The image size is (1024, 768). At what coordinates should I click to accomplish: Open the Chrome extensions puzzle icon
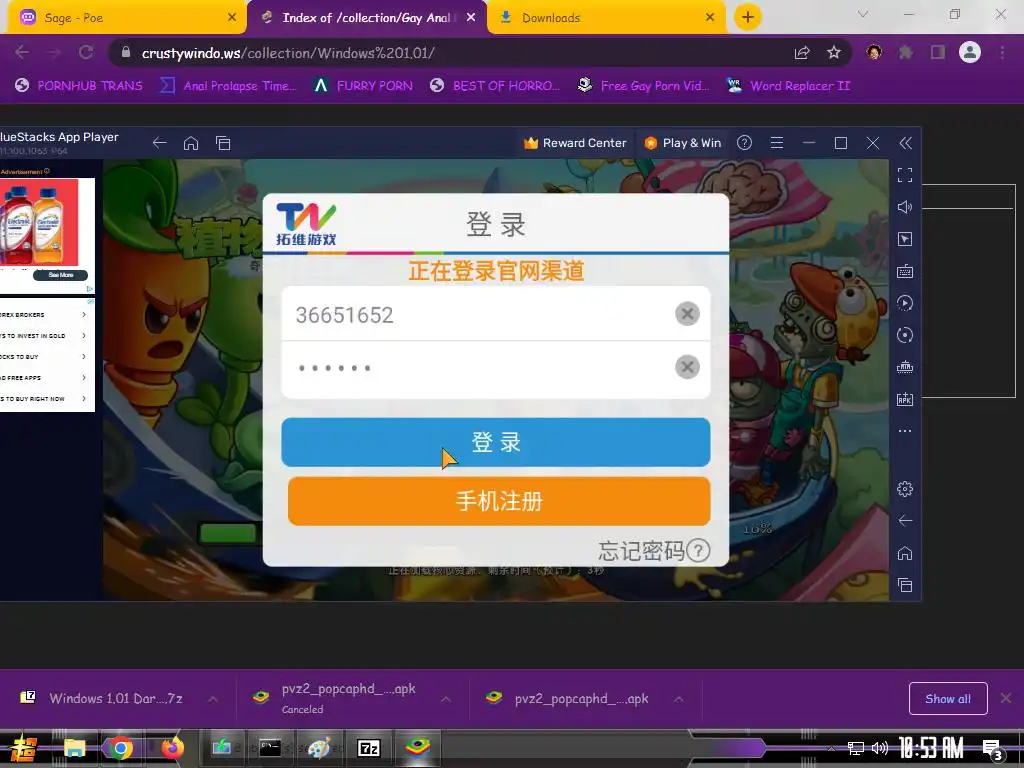(x=906, y=52)
